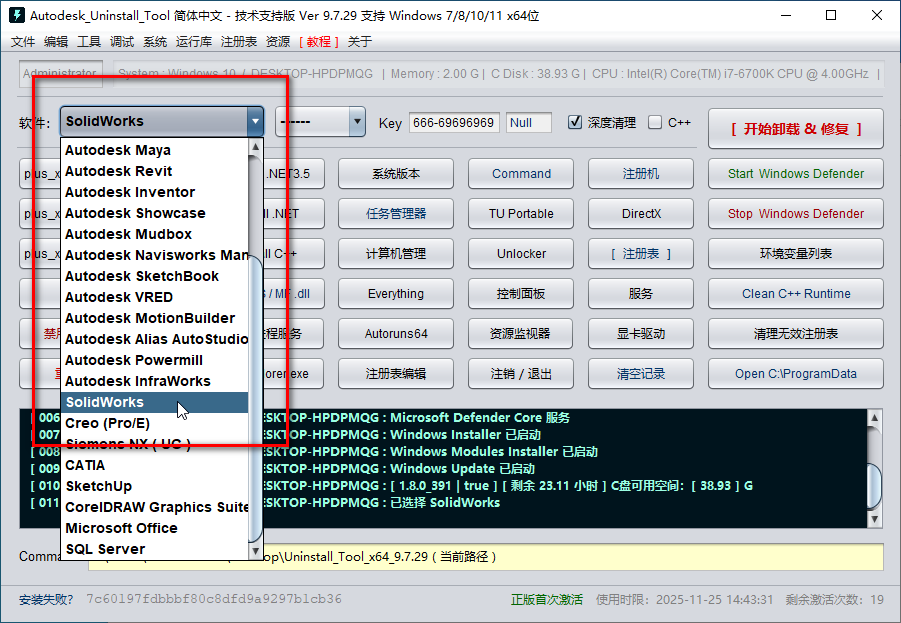901x623 pixels.
Task: Click the Everything button
Action: point(396,294)
